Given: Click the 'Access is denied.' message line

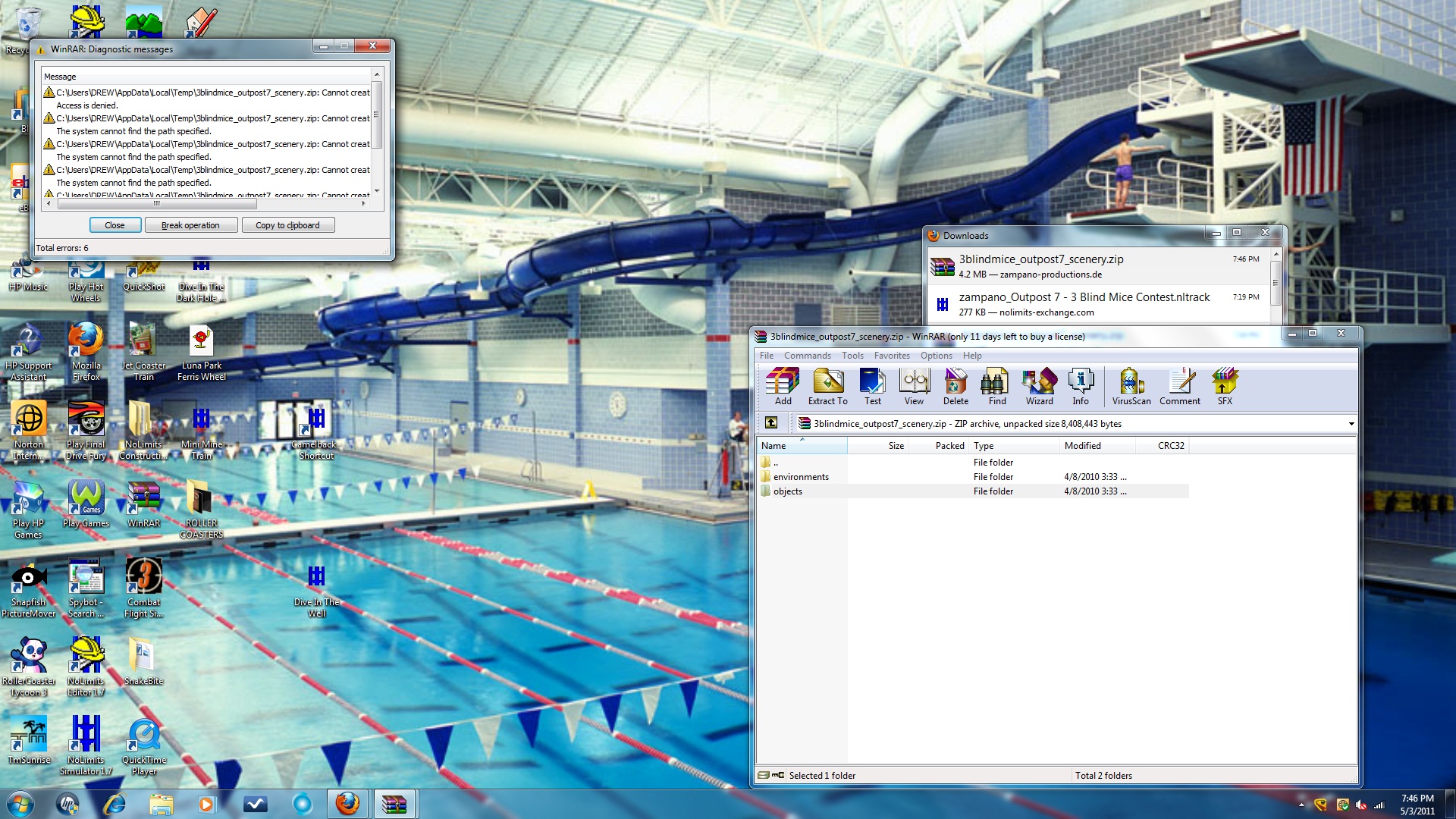Looking at the screenshot, I should (86, 105).
